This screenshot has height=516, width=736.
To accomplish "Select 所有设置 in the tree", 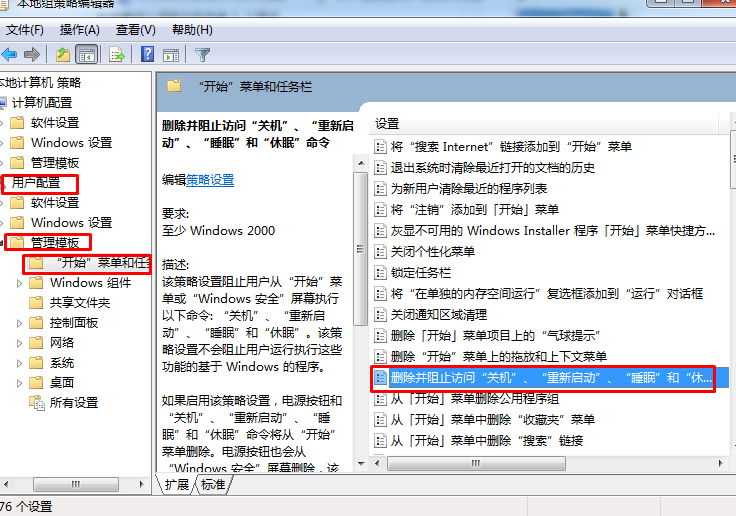I will pos(74,402).
